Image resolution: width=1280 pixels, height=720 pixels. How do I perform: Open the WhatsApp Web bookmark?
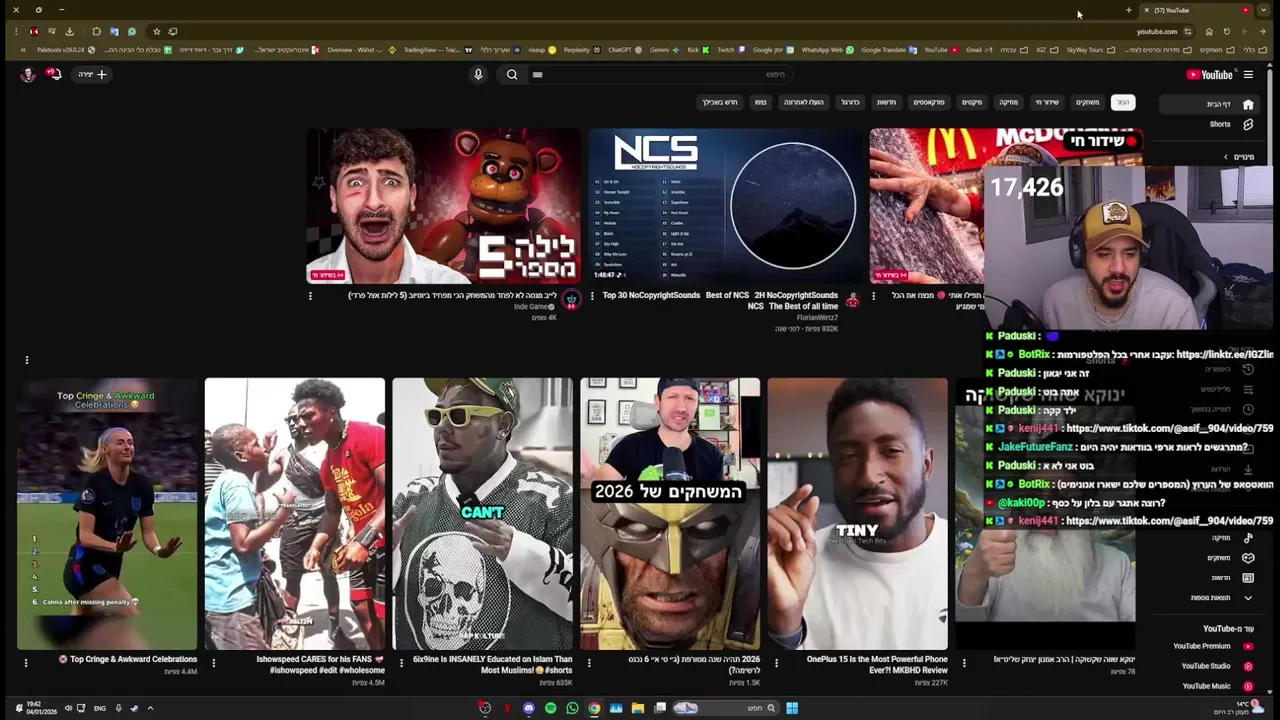pyautogui.click(x=828, y=50)
